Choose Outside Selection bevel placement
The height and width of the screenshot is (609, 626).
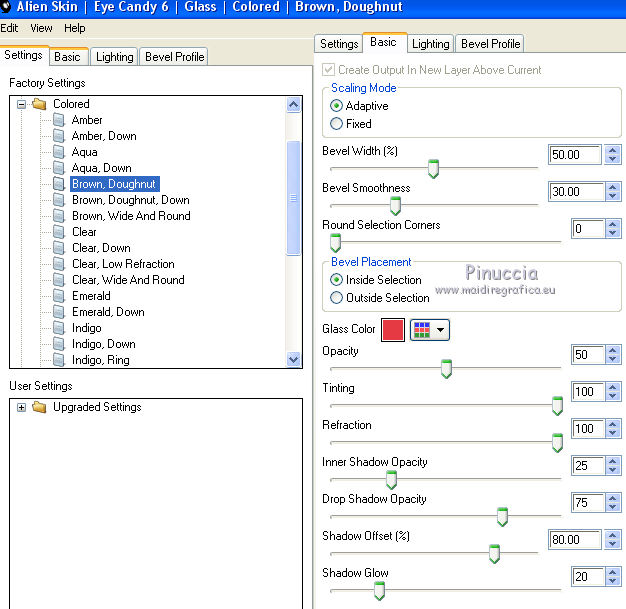coord(336,298)
